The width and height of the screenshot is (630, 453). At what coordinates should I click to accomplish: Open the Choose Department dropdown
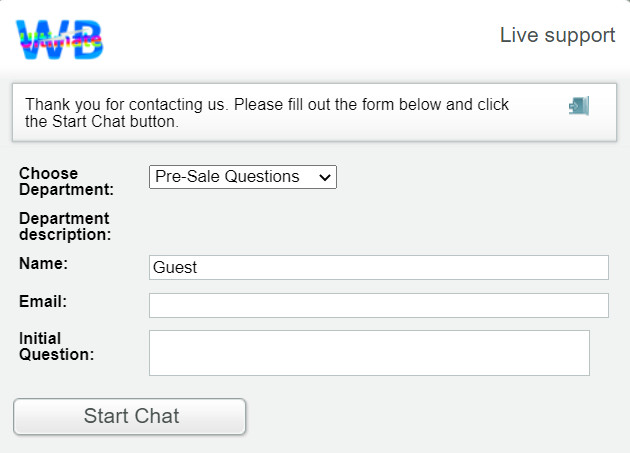242,177
